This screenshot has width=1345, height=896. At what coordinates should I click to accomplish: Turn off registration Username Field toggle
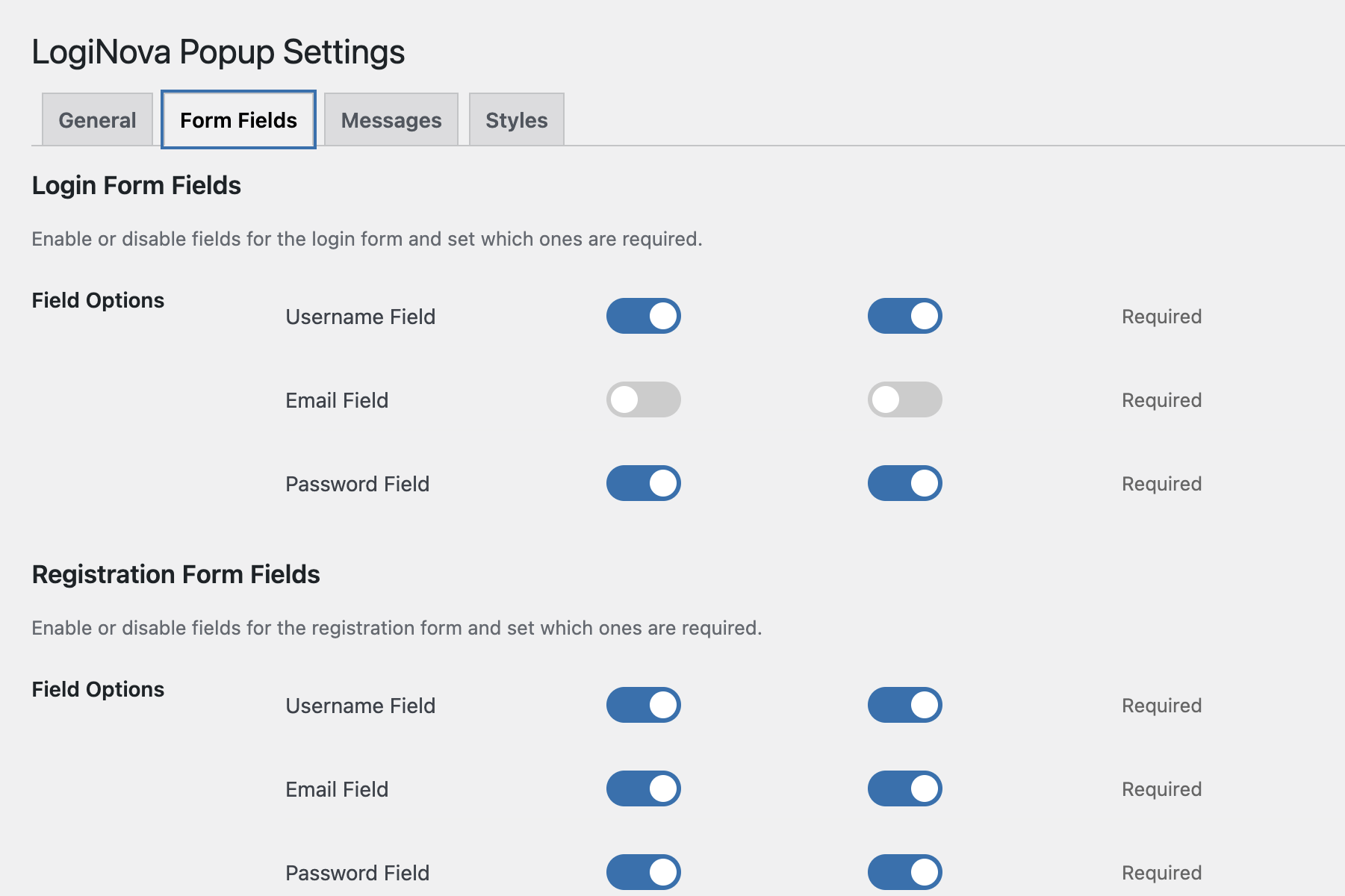point(643,704)
